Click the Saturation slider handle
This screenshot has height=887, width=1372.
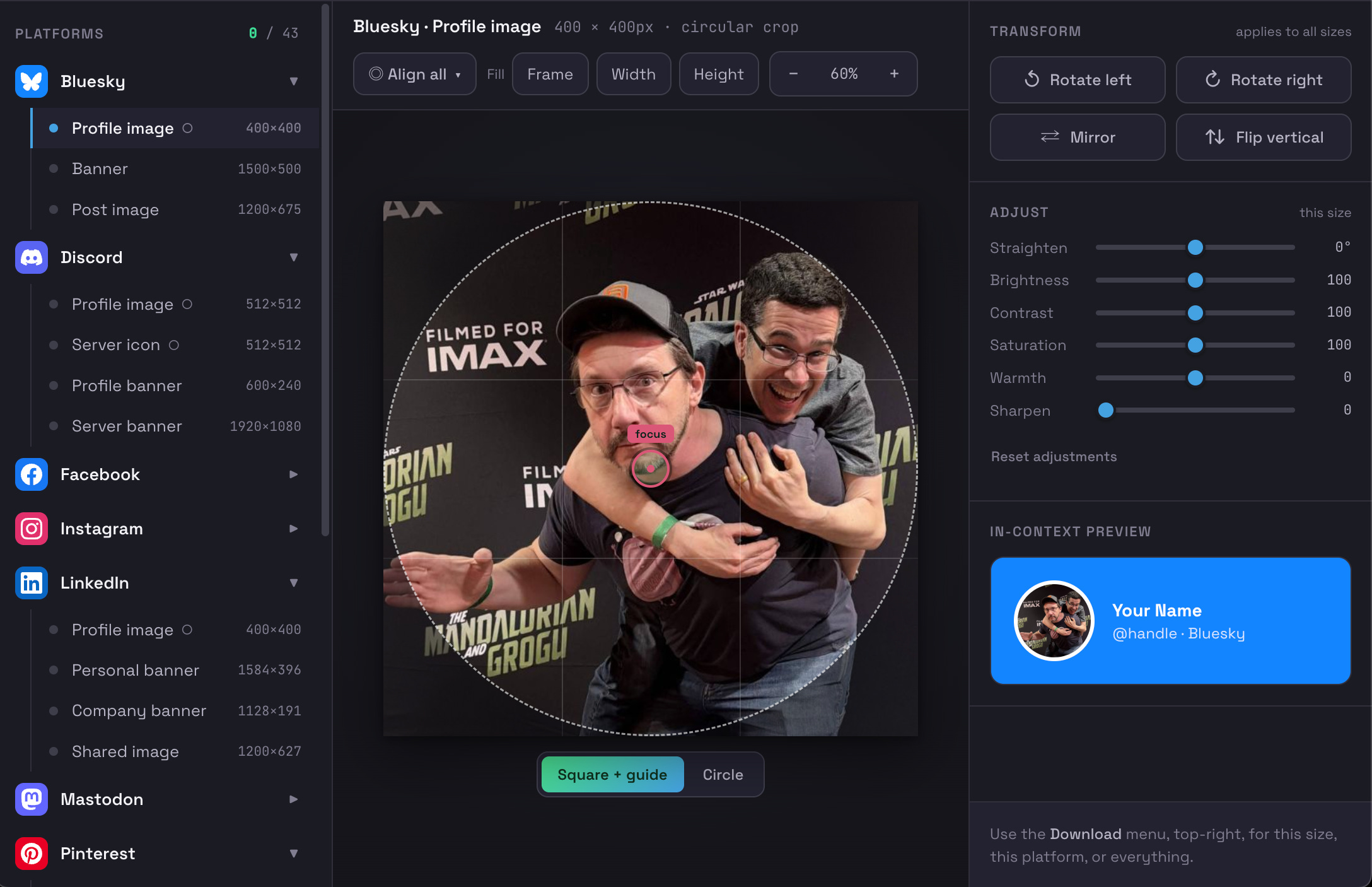(1195, 345)
